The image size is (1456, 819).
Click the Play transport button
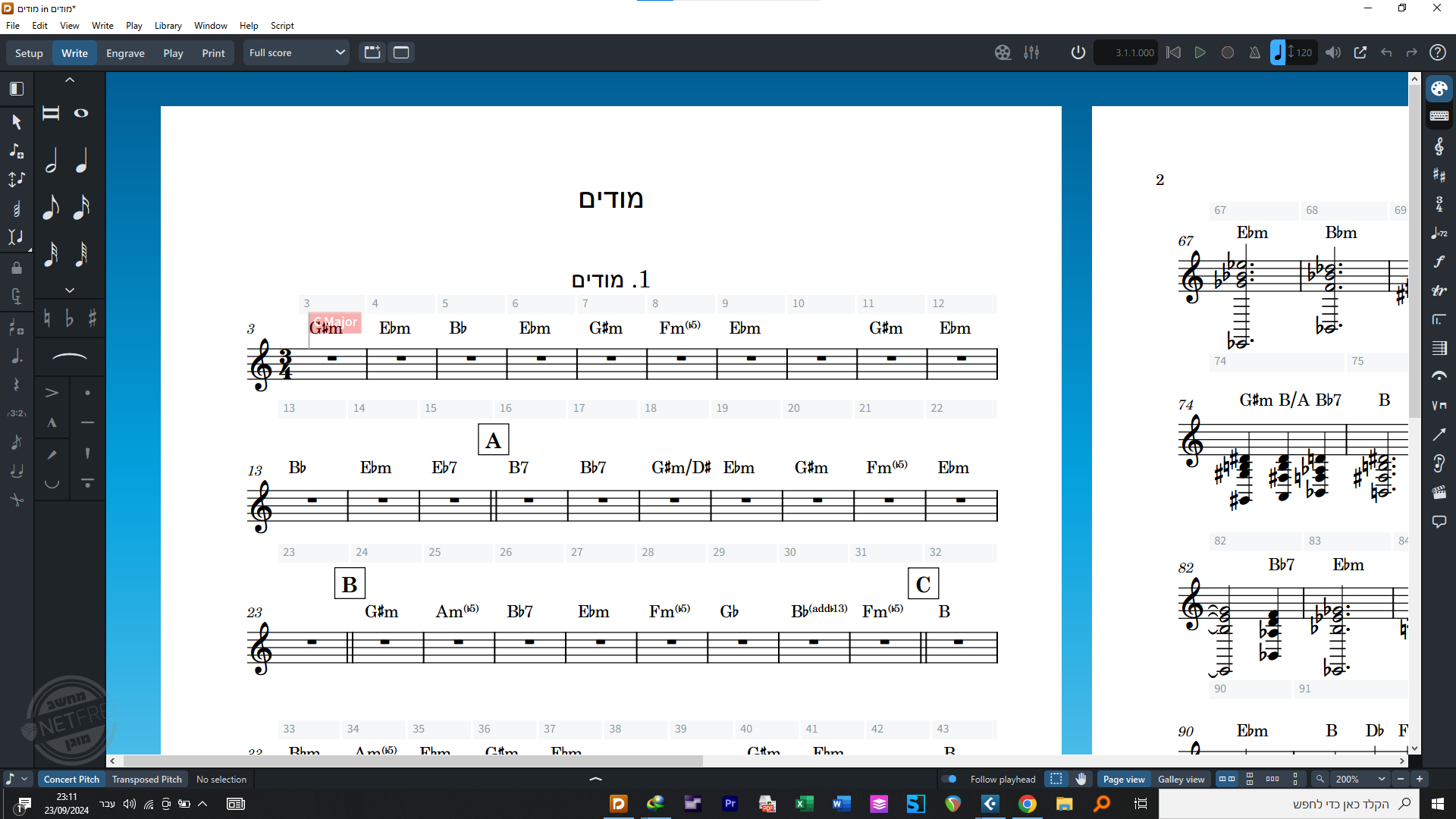(1200, 52)
